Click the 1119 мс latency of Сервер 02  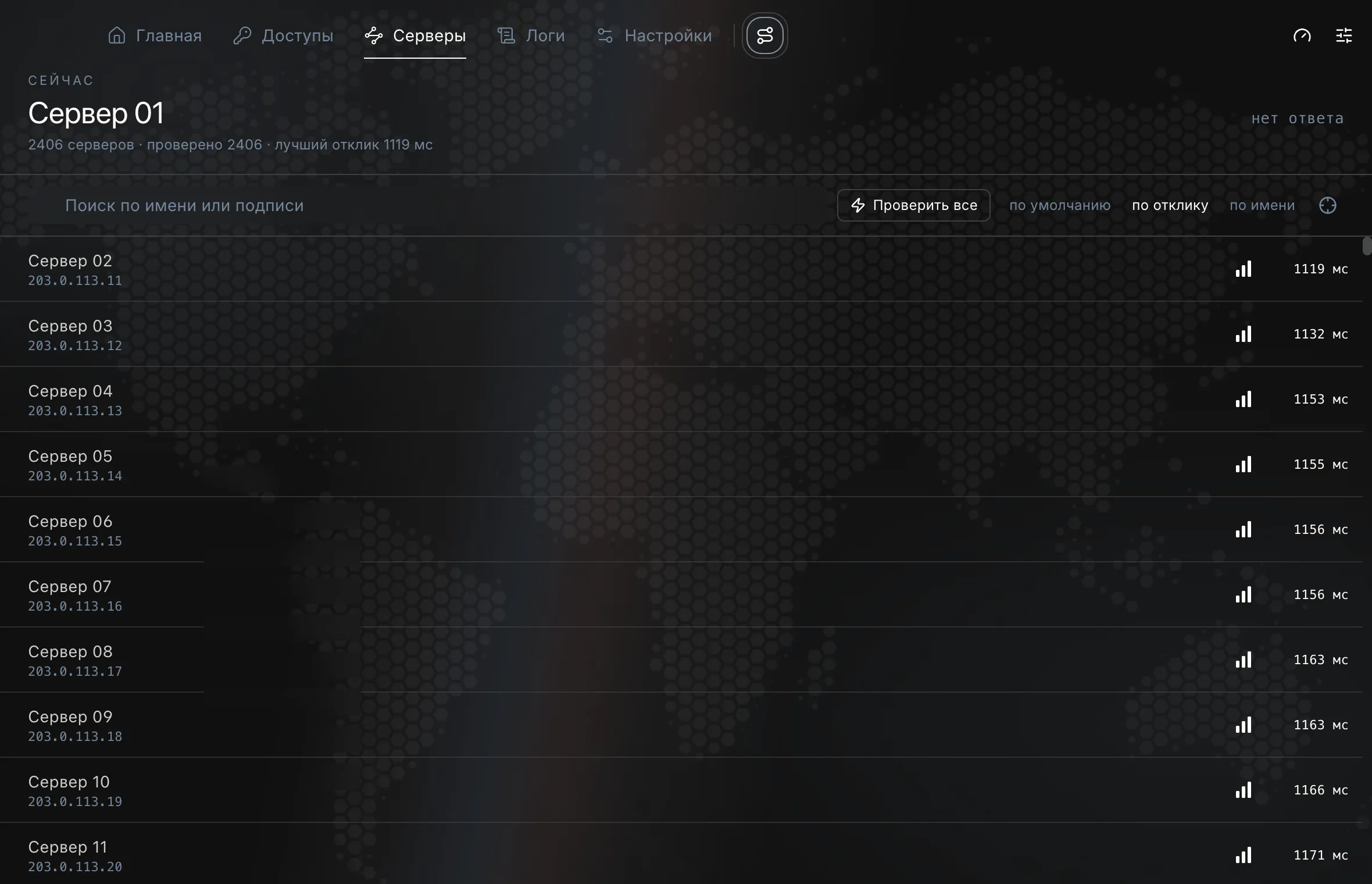[1320, 269]
